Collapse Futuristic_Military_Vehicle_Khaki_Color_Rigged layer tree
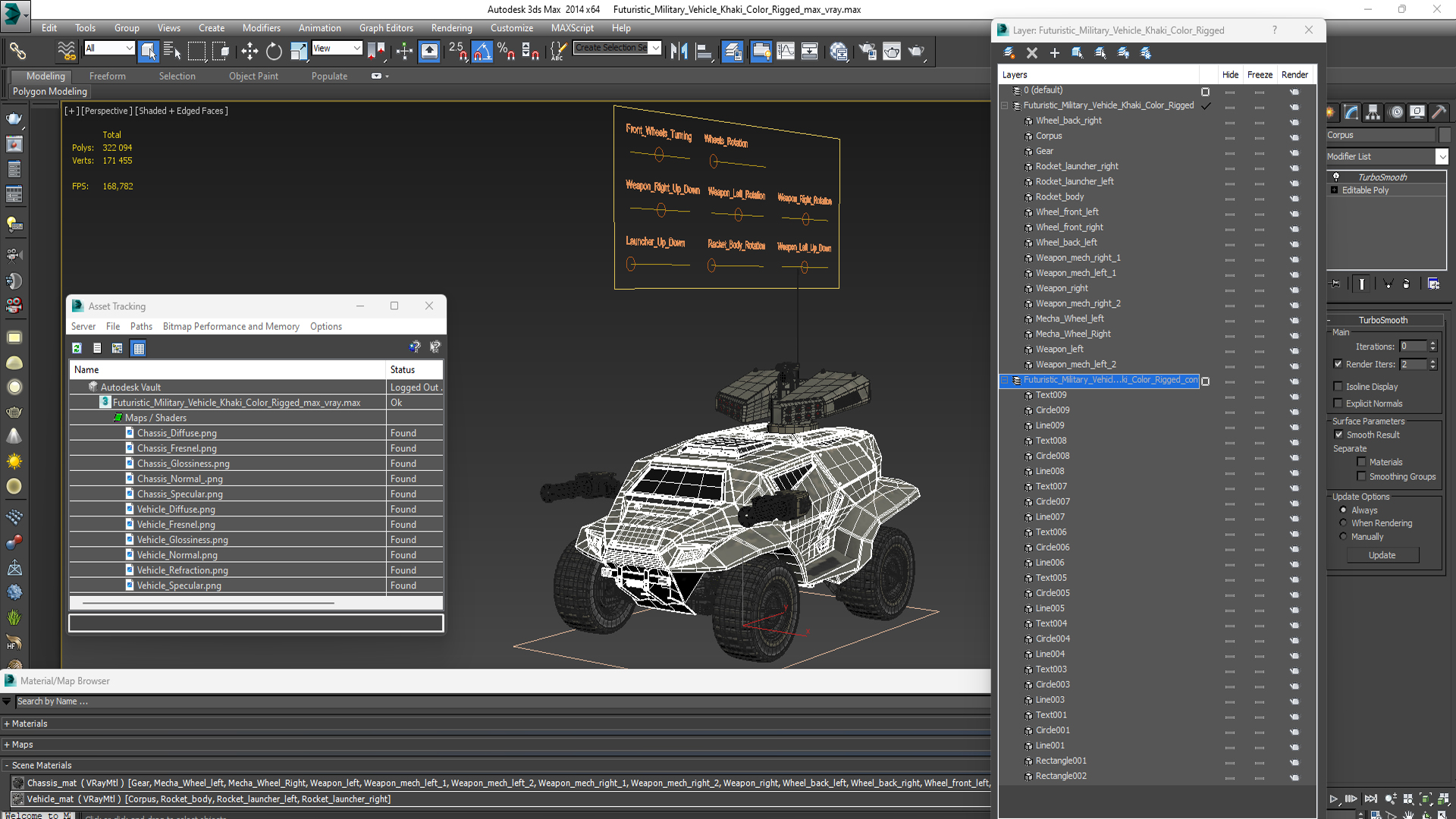The width and height of the screenshot is (1456, 819). point(1006,105)
